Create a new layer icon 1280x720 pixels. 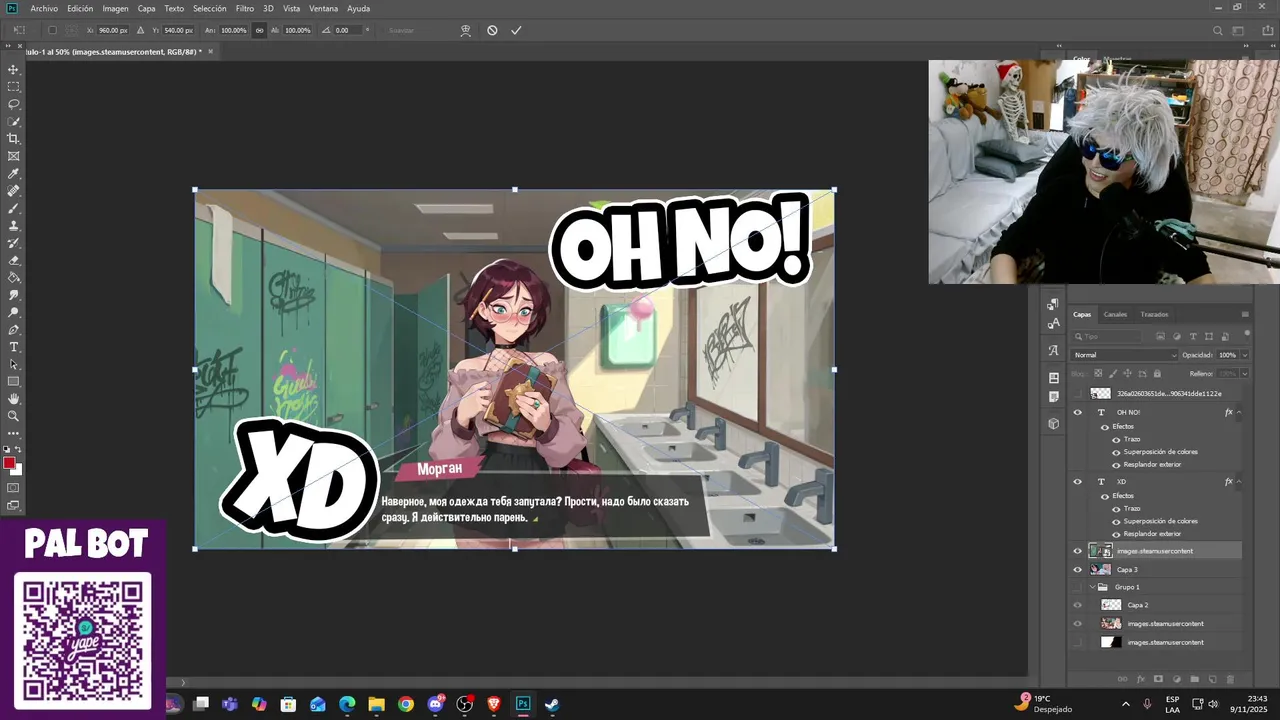pos(1212,679)
